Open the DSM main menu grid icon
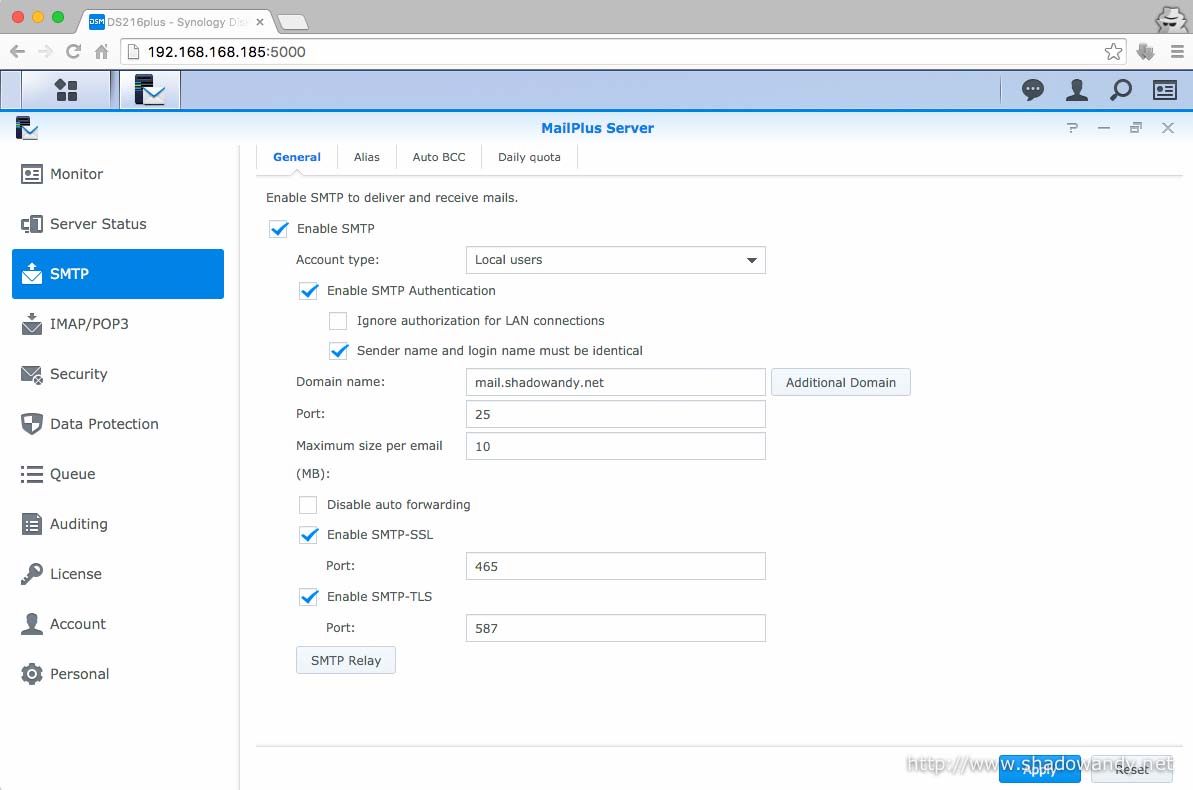Screen dimensions: 1193x790 point(66,90)
